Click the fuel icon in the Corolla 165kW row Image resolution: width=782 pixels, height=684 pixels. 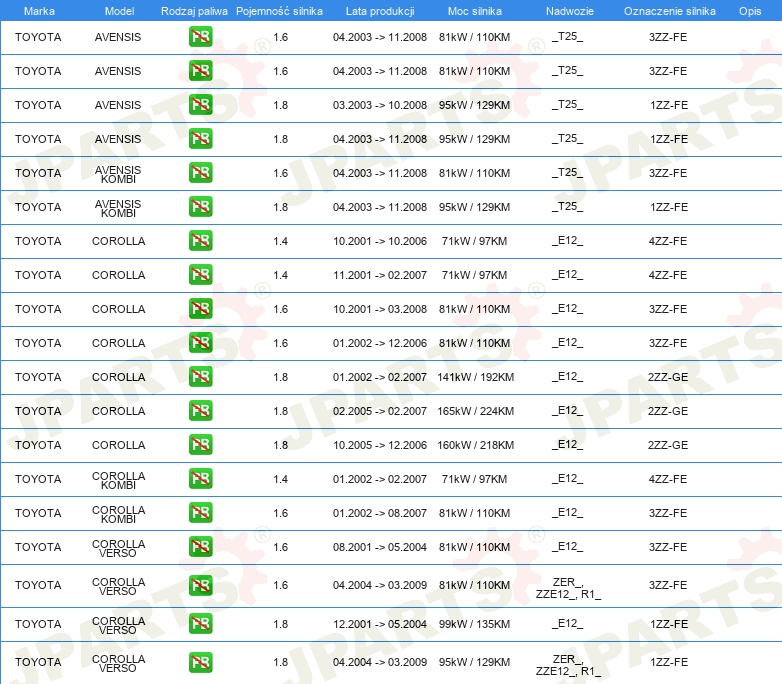point(200,411)
